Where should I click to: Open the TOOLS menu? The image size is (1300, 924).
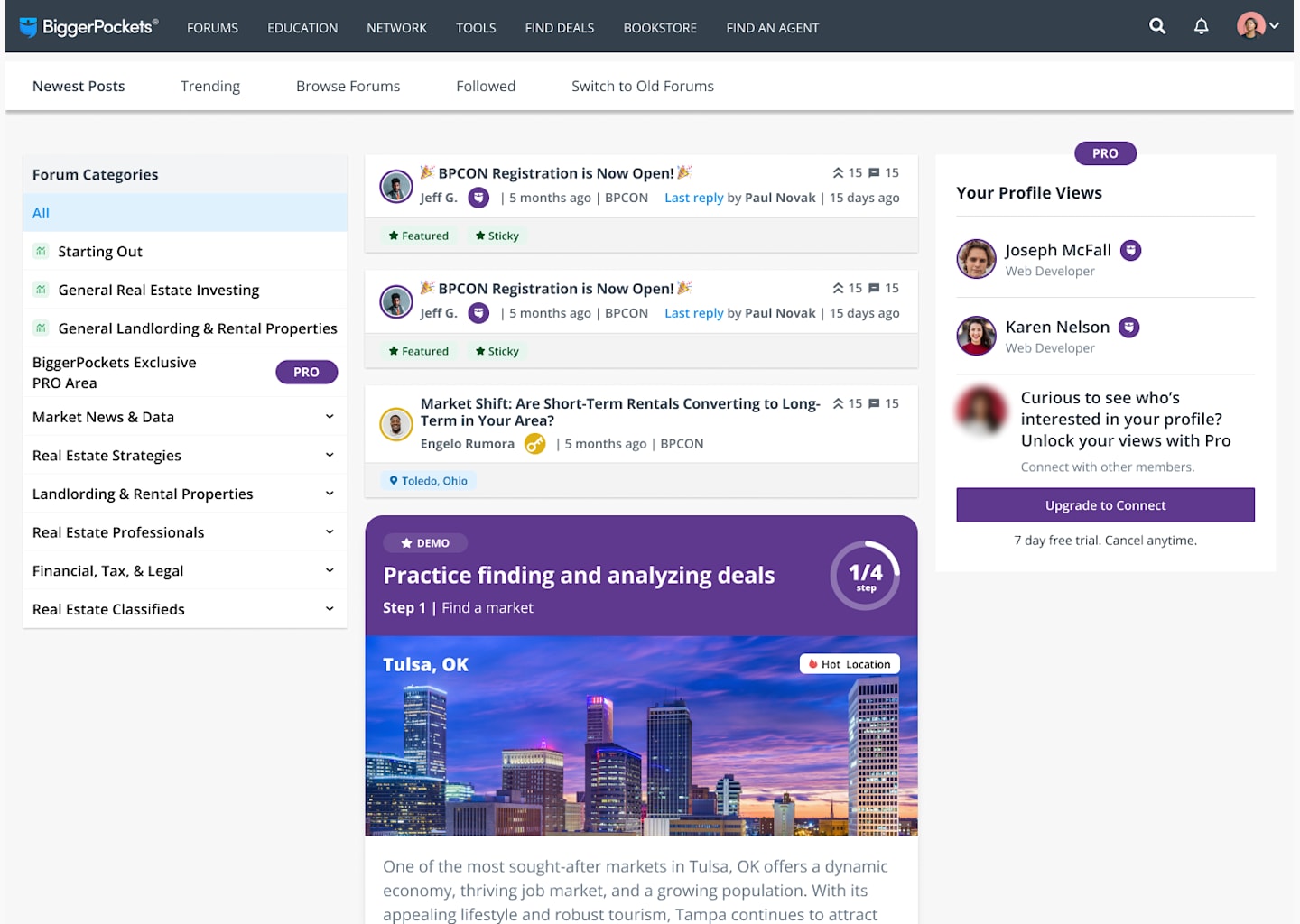476,28
